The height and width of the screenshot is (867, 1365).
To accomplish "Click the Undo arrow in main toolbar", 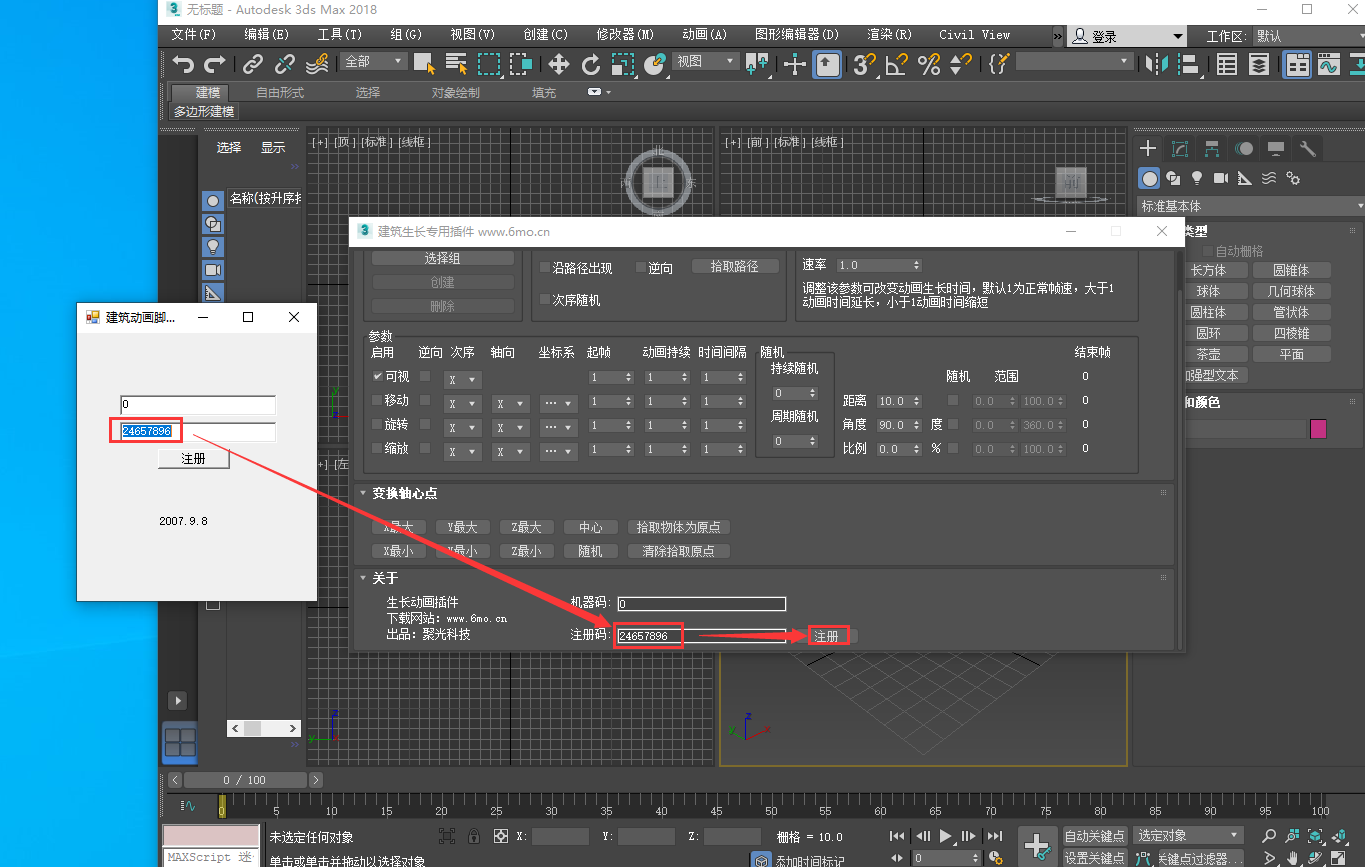I will click(x=183, y=64).
